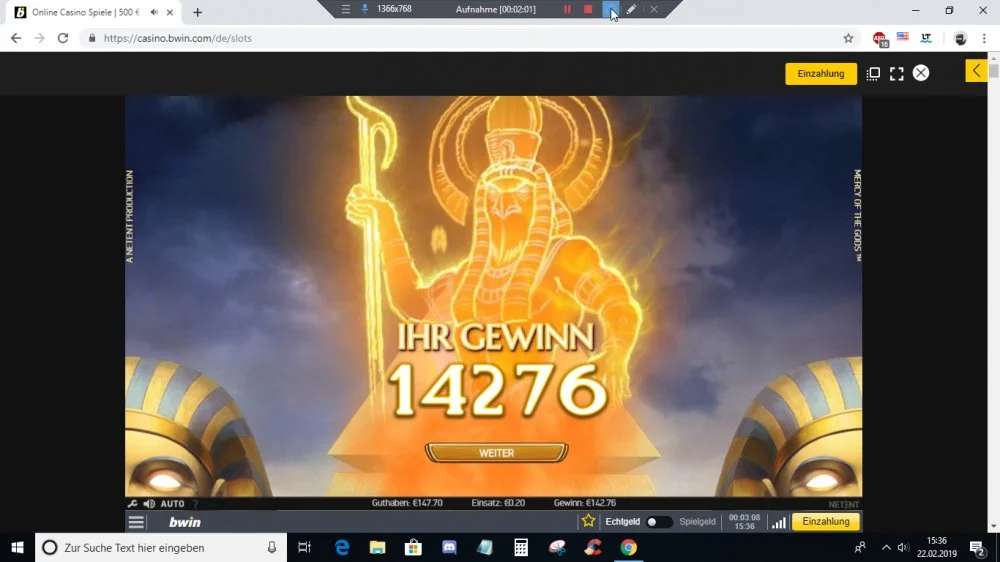Toggle the Echtgeld/Spielgeld switch
1000x562 pixels.
[x=659, y=522]
